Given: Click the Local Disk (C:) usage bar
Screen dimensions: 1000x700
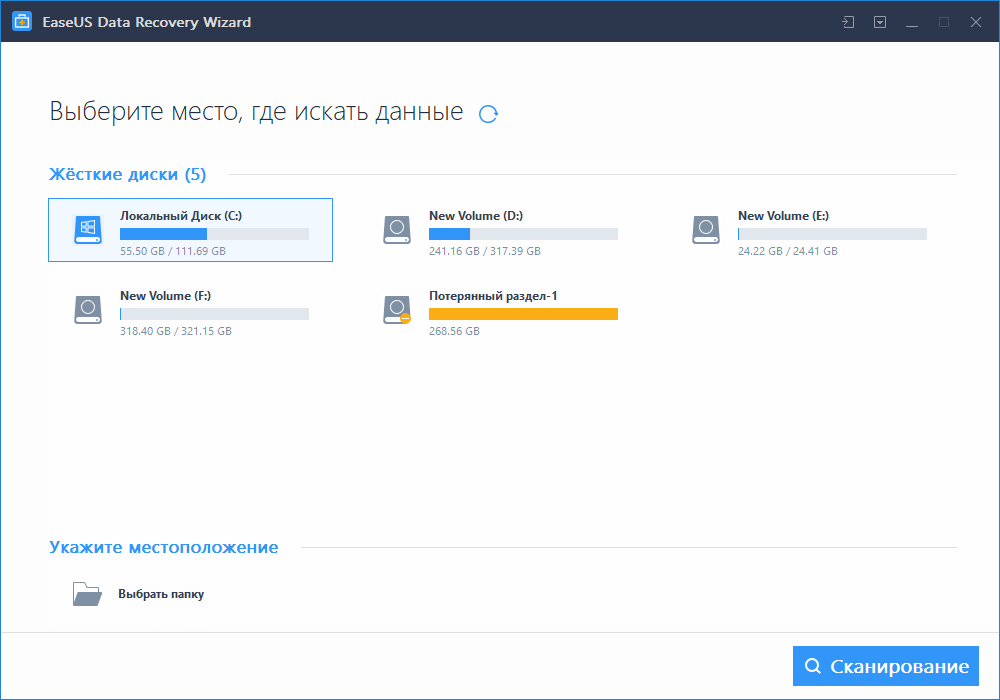Looking at the screenshot, I should (x=214, y=234).
